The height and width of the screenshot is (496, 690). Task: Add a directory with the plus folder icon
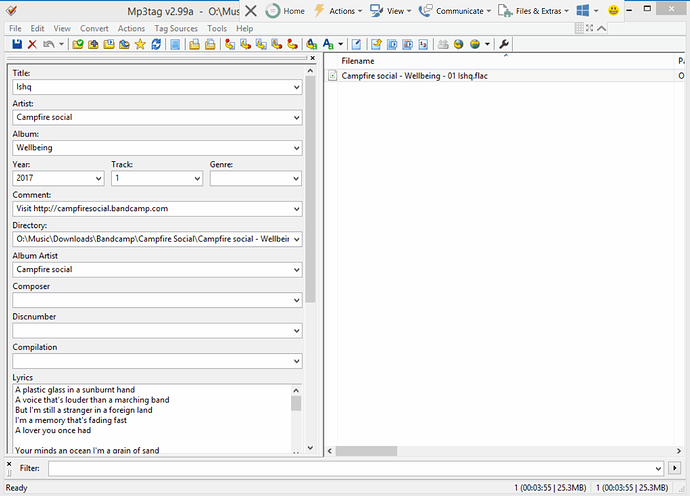(93, 44)
